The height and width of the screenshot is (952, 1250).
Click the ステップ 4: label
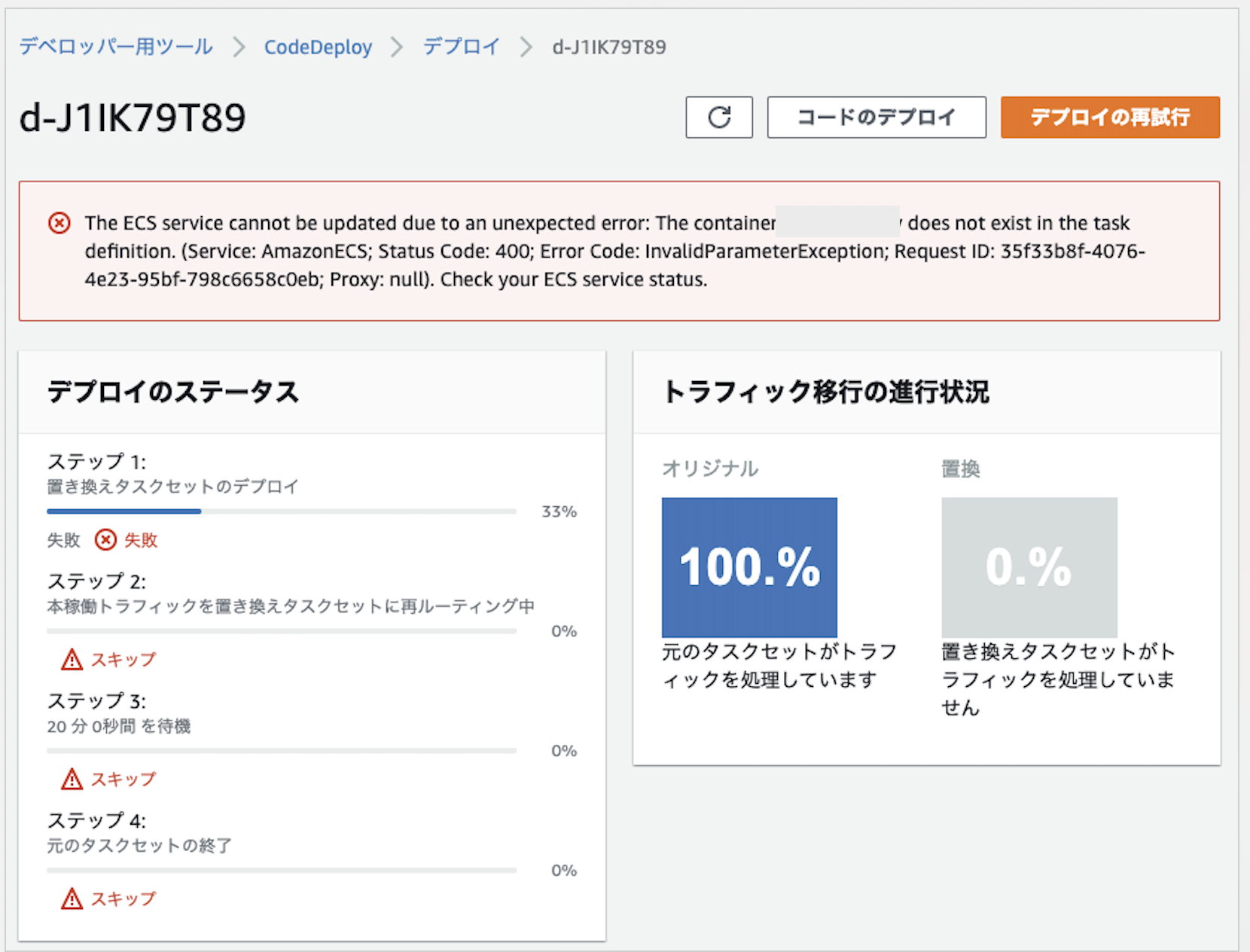(x=96, y=820)
